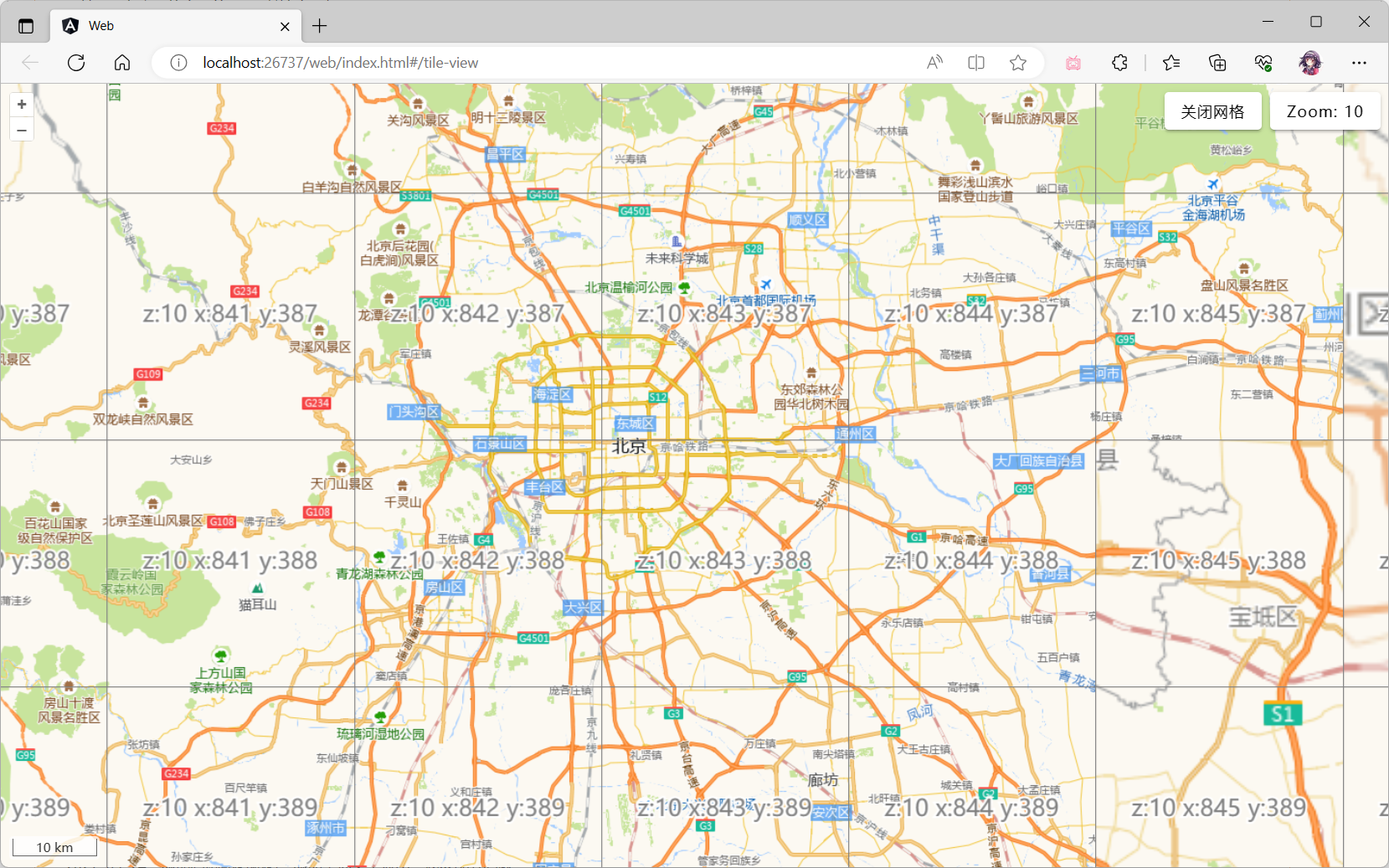1389x868 pixels.
Task: Click the 通州区 district label
Action: point(856,434)
